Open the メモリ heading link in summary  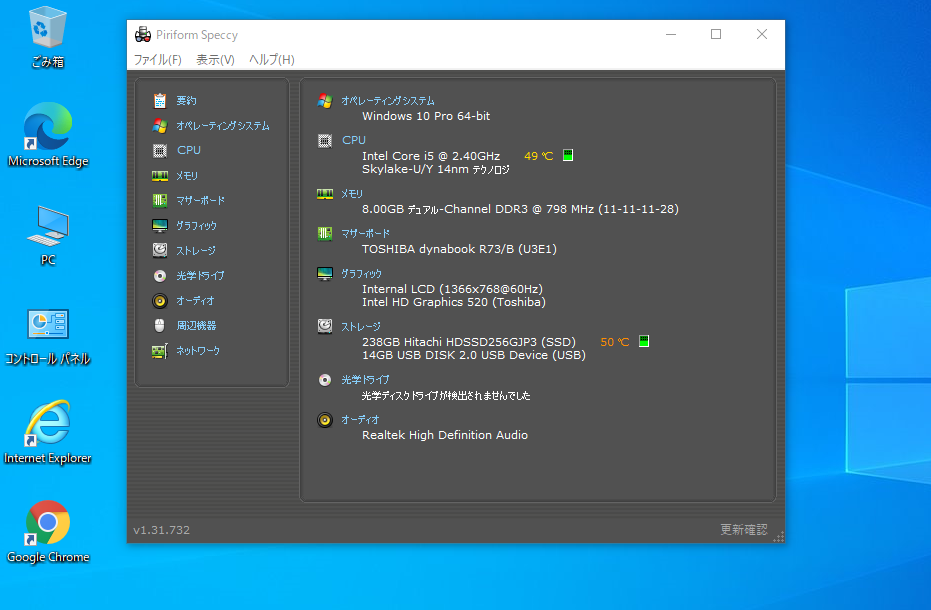coord(352,194)
